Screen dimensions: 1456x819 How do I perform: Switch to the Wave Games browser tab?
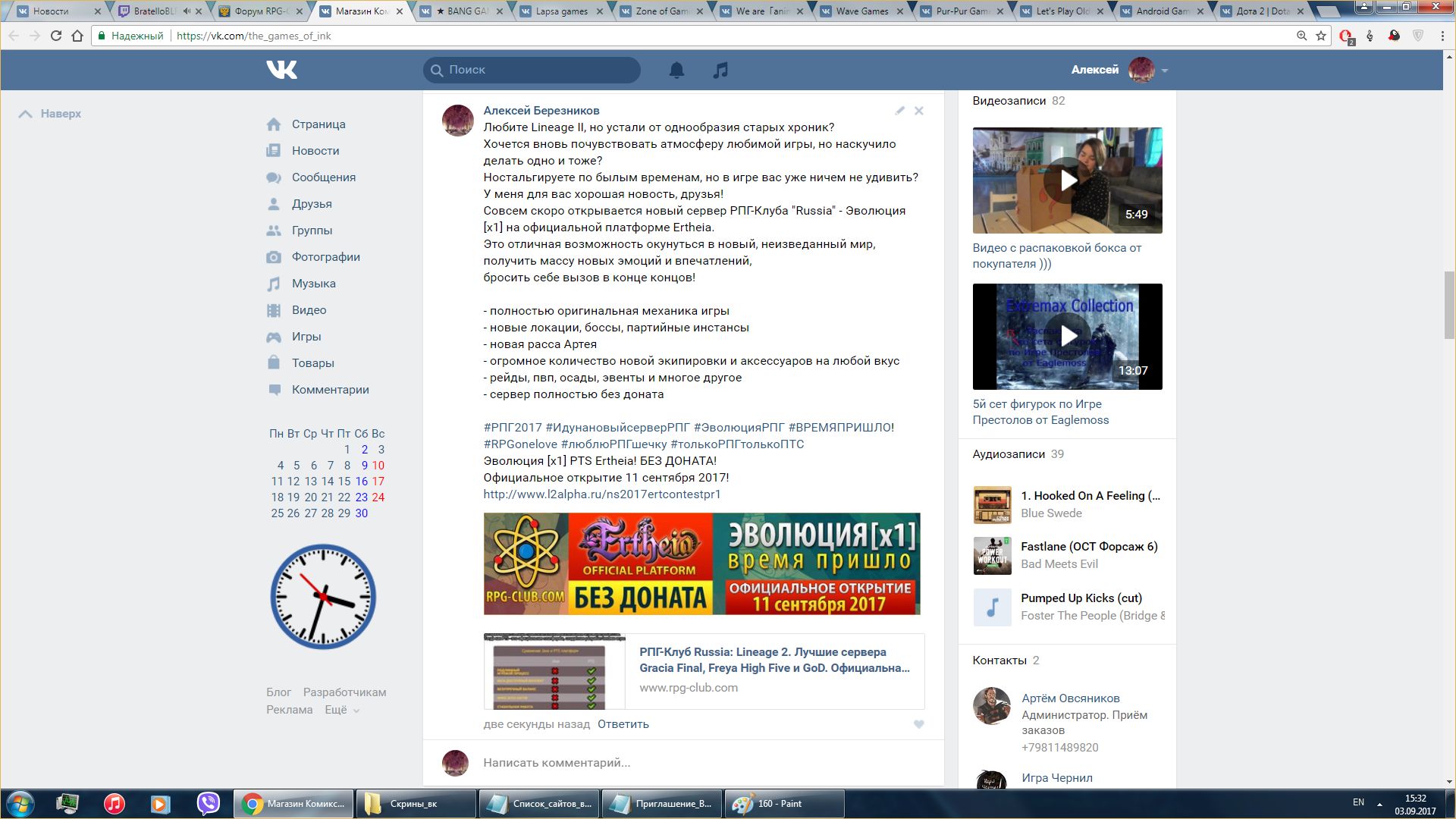coord(861,11)
